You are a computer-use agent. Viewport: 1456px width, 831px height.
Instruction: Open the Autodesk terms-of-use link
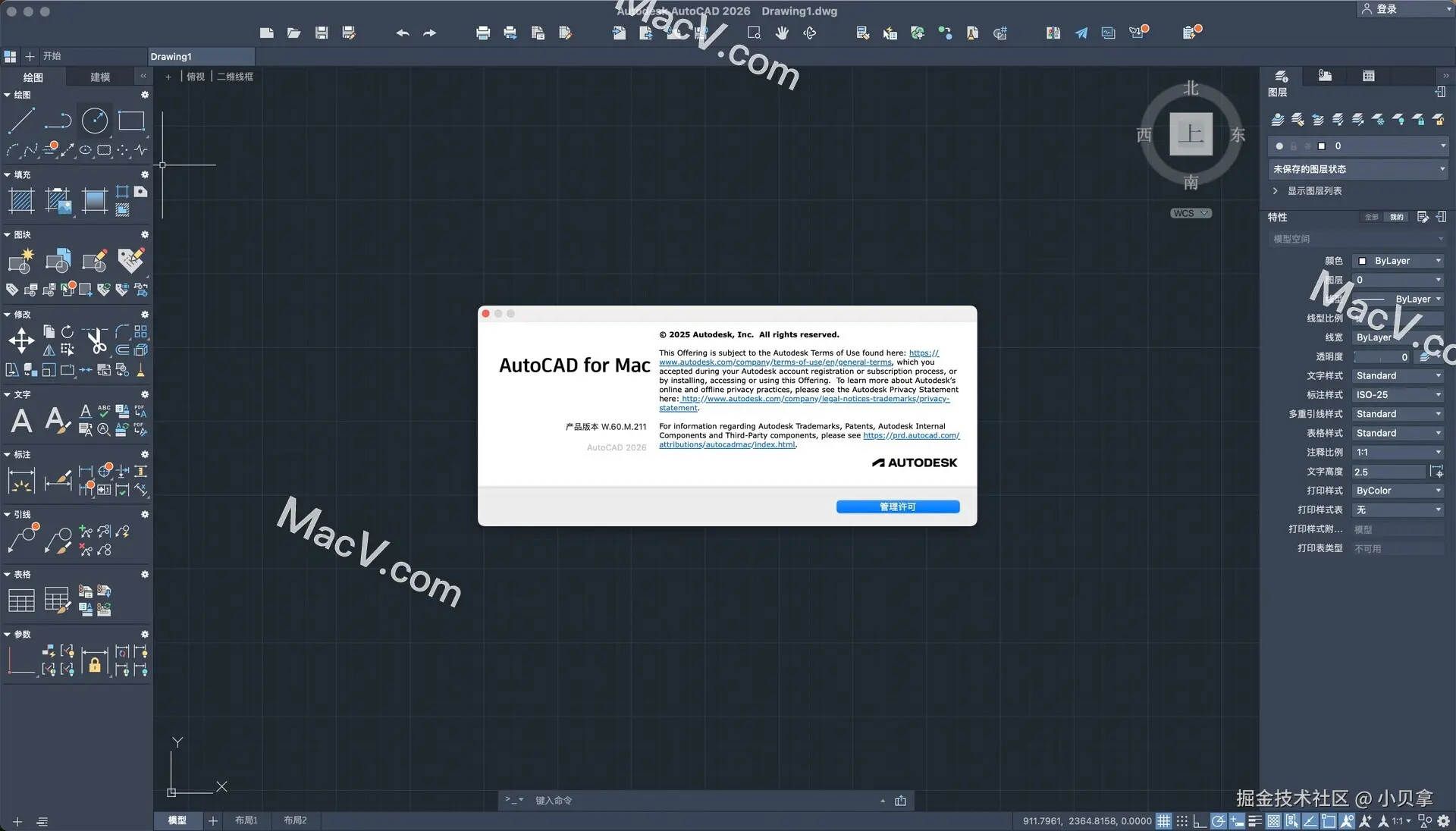[x=774, y=362]
